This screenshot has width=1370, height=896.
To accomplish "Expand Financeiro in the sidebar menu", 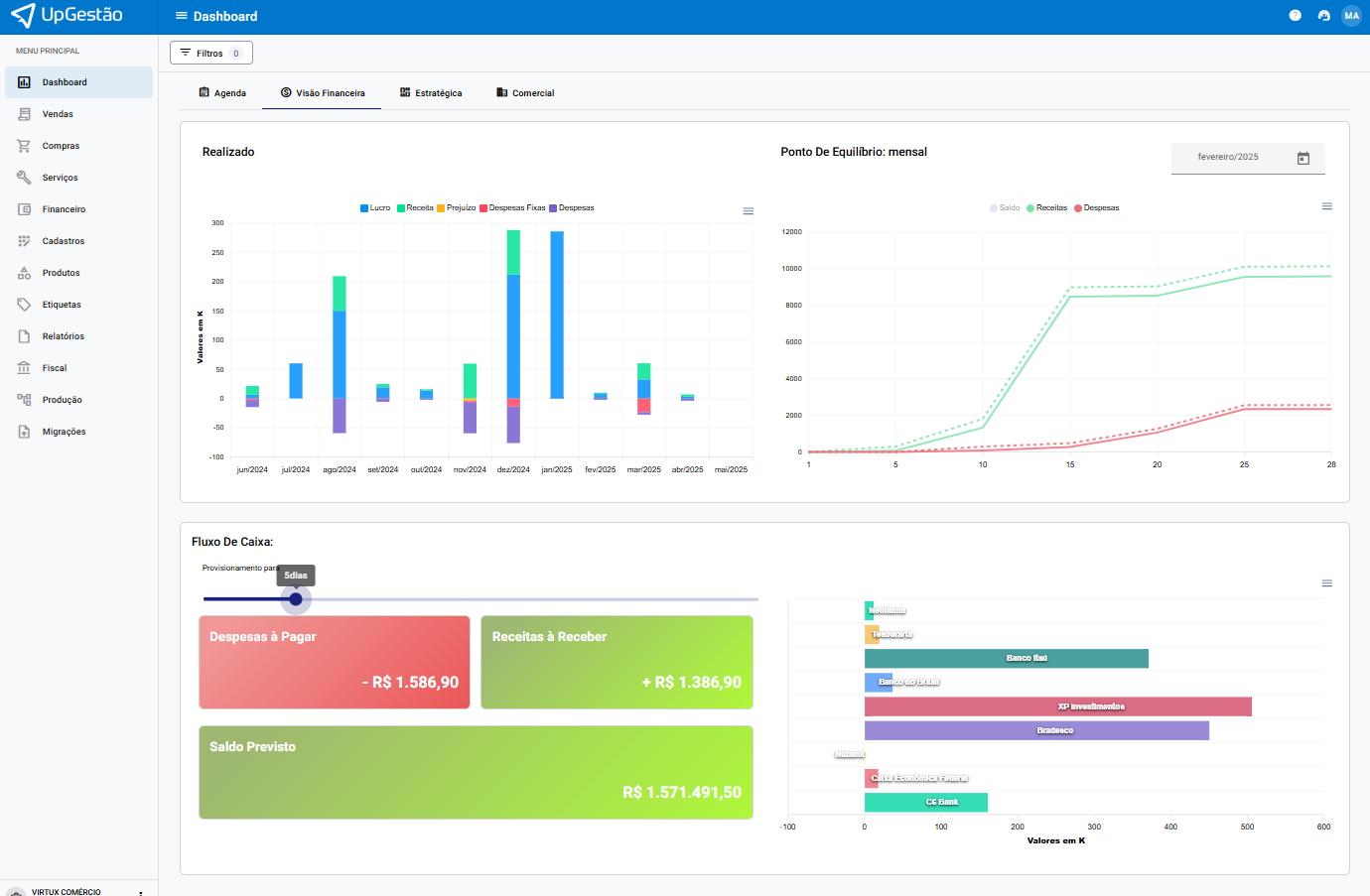I will [x=64, y=209].
